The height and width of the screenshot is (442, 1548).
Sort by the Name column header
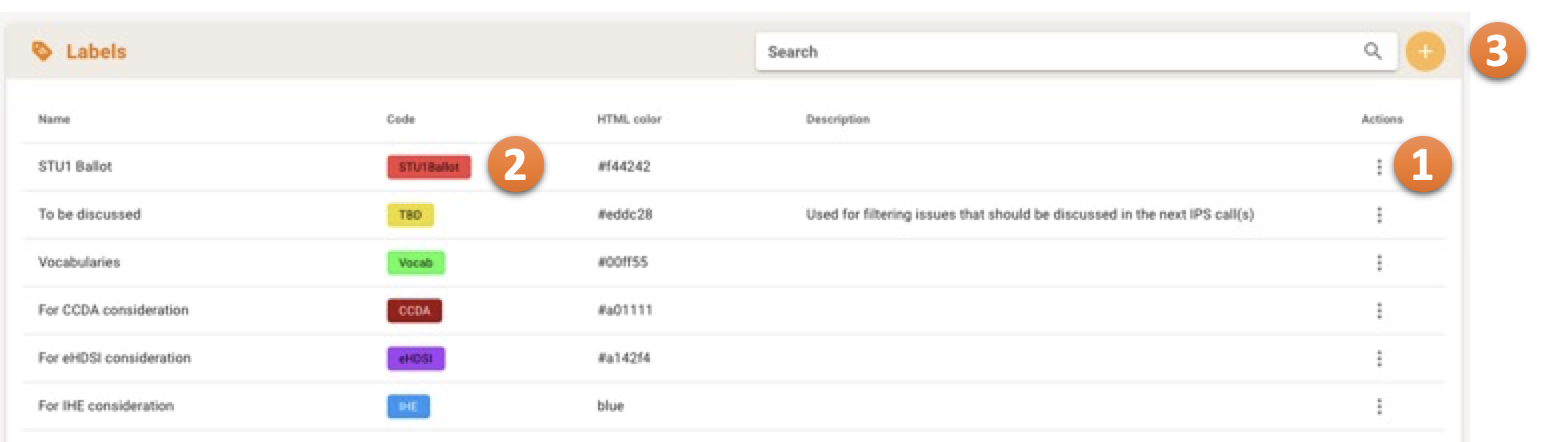pyautogui.click(x=54, y=120)
